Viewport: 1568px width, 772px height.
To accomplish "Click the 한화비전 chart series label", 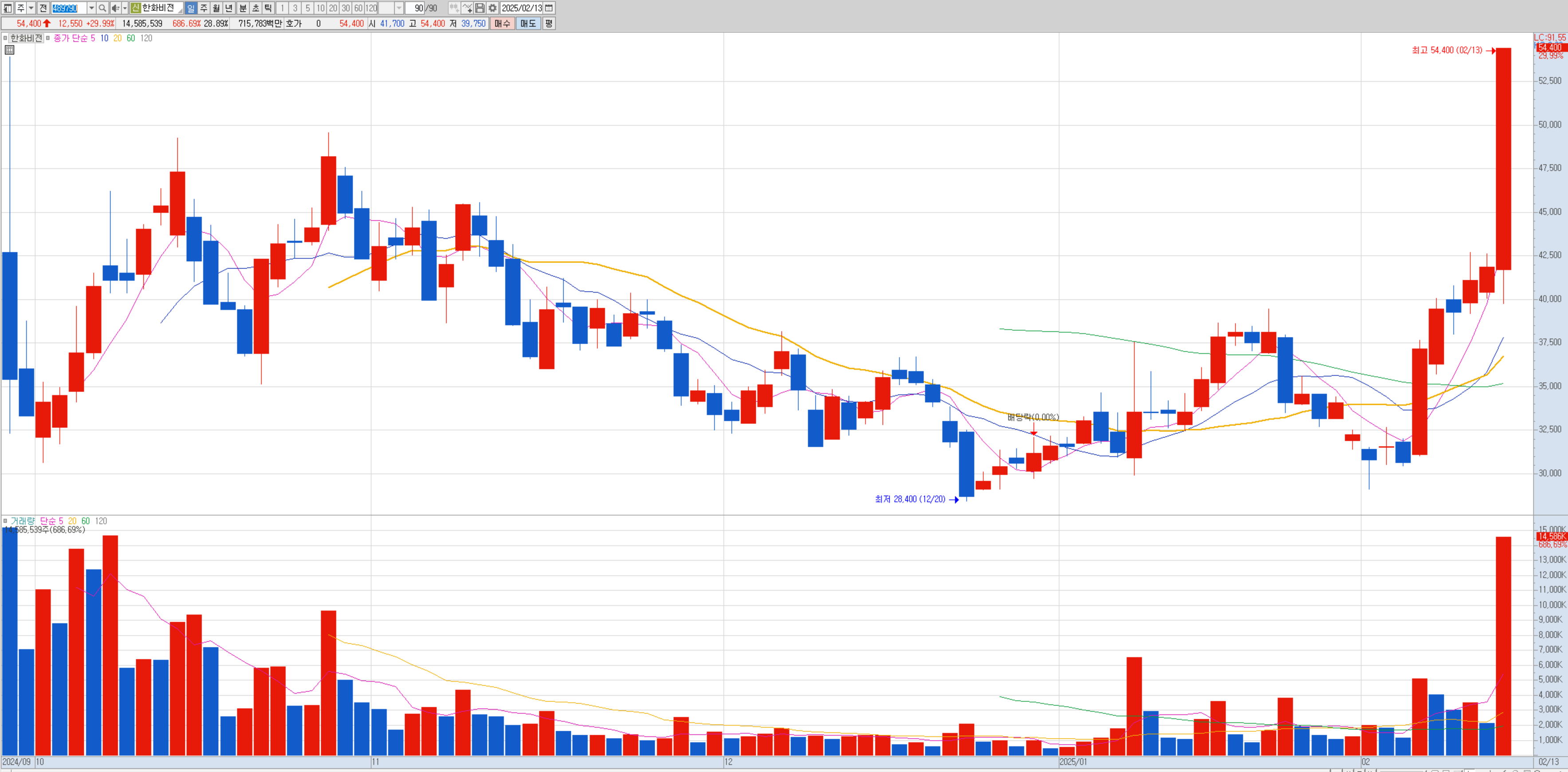I will pyautogui.click(x=26, y=38).
